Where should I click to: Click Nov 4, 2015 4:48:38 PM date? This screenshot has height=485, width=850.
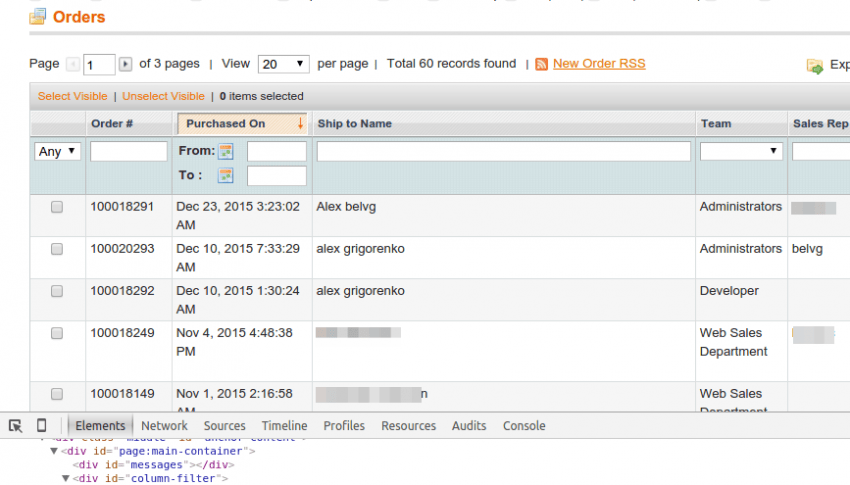pos(234,342)
